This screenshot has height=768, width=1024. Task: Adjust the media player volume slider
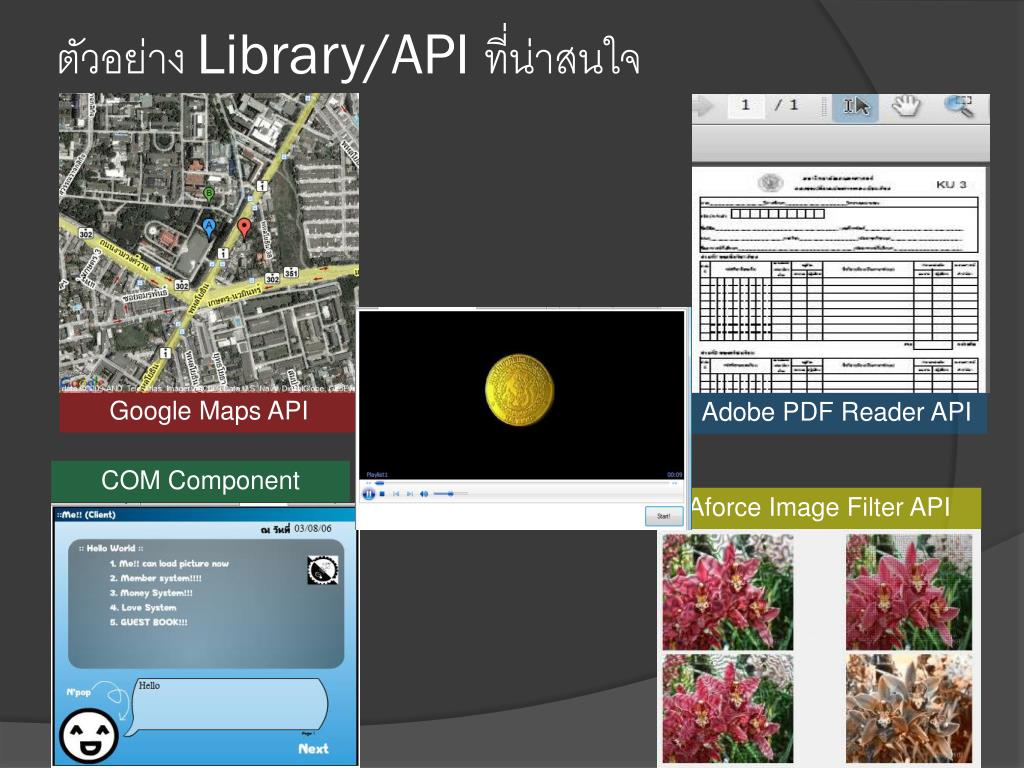(x=450, y=494)
